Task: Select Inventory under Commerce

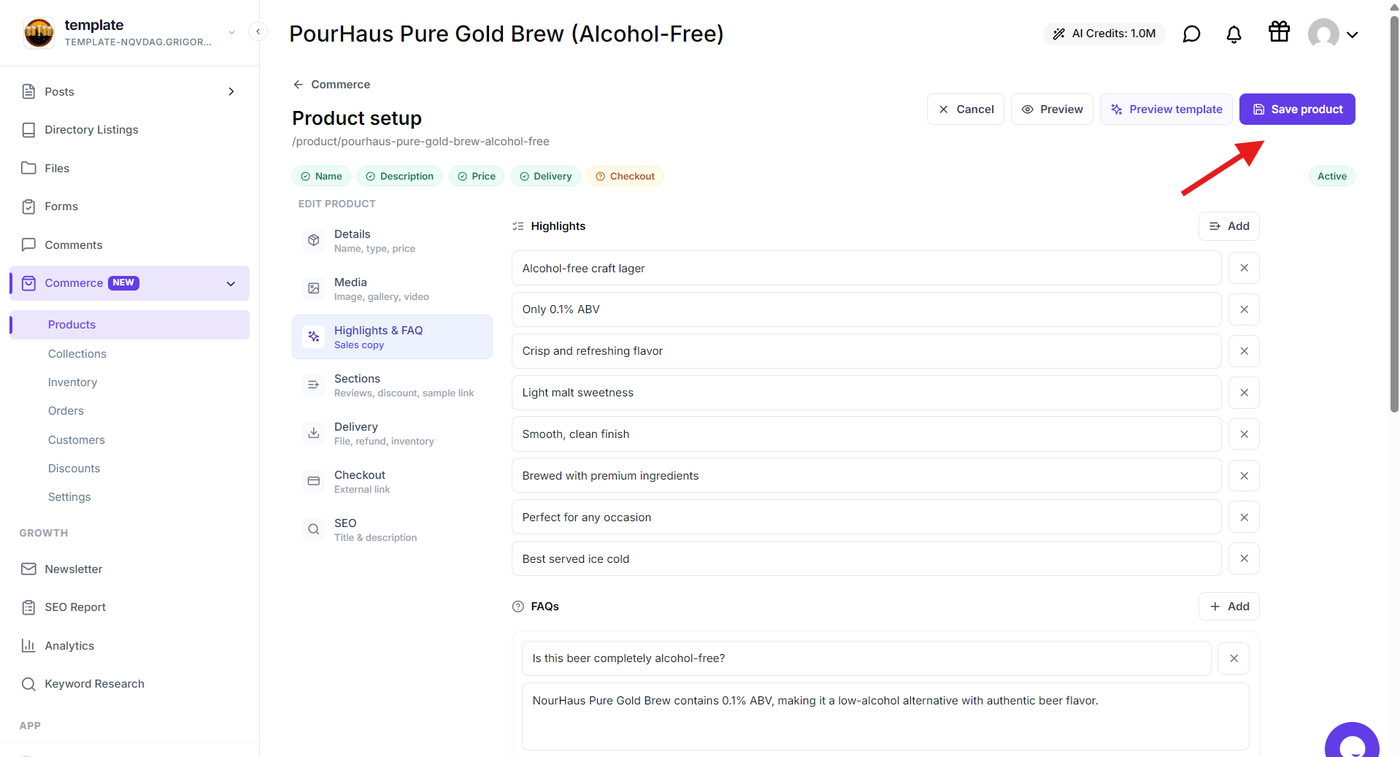Action: 73,382
